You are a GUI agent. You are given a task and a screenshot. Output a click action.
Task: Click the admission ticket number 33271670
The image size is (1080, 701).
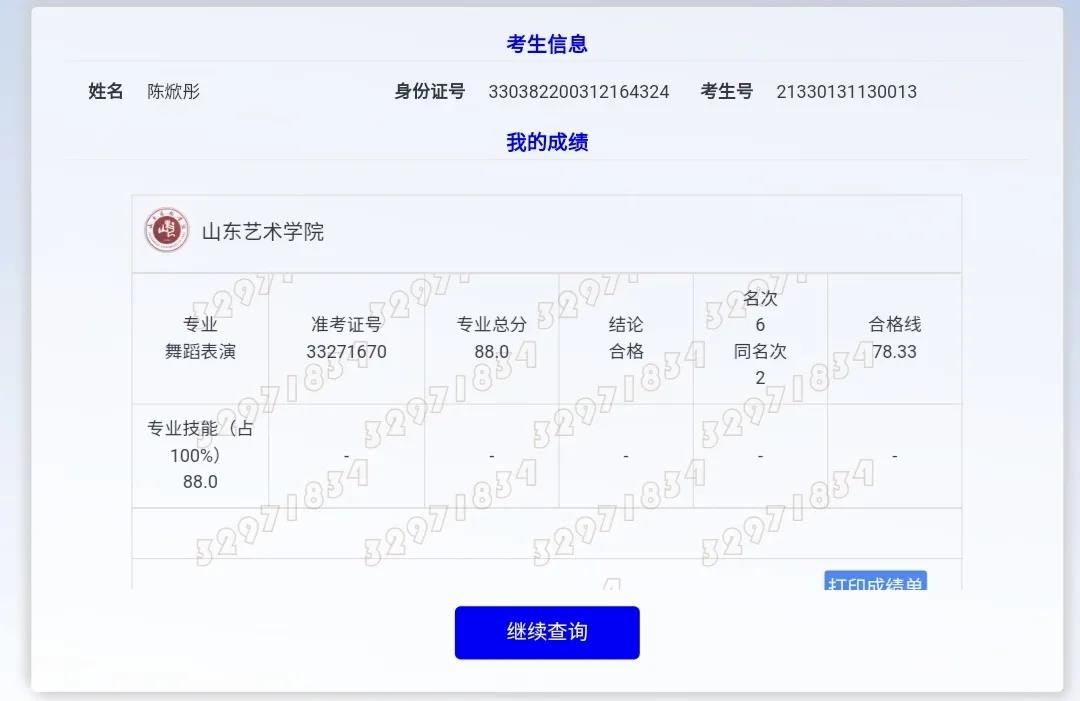tap(346, 351)
